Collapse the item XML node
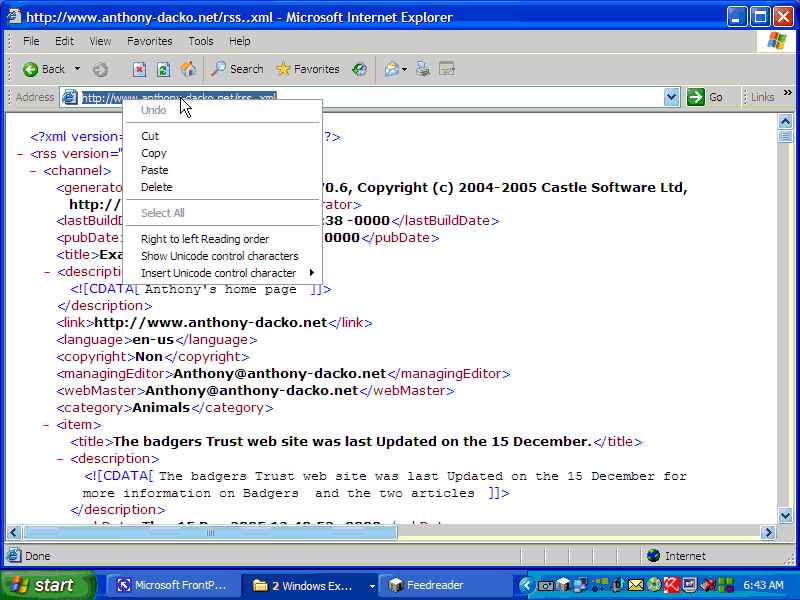The image size is (800, 600). point(47,425)
